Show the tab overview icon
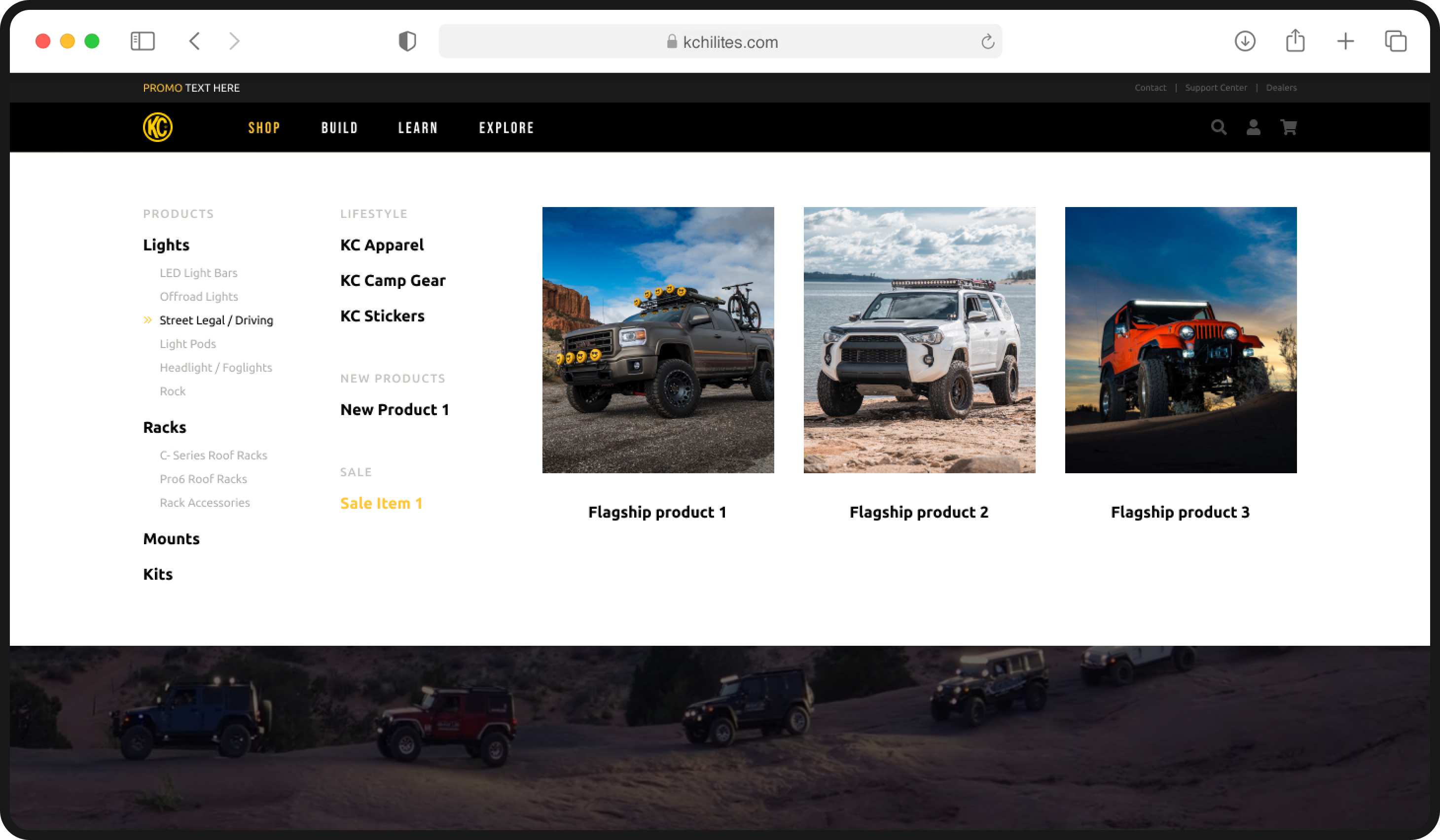The width and height of the screenshot is (1440, 840). point(1396,41)
